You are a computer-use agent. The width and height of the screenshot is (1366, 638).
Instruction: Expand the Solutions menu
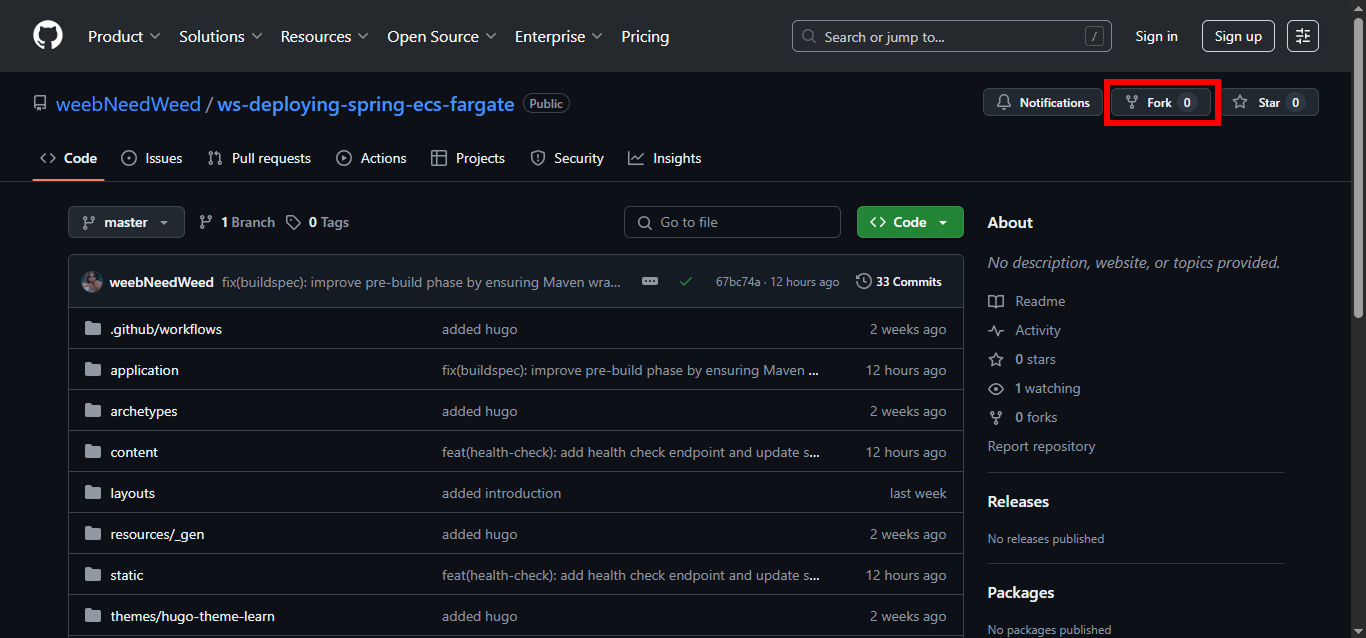[x=221, y=36]
